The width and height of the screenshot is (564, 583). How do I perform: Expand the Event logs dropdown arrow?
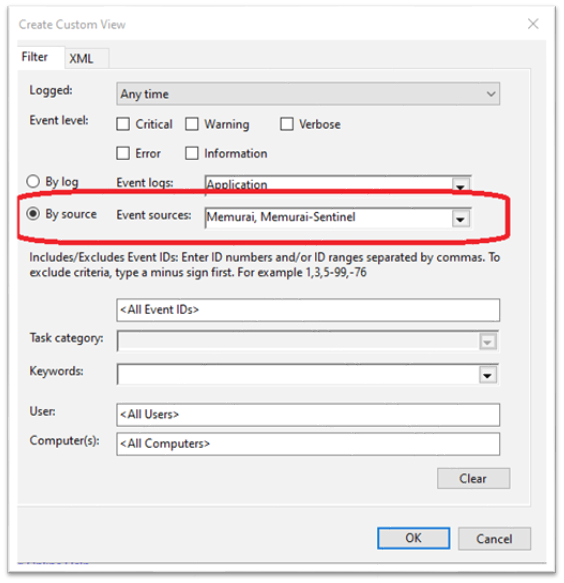click(x=461, y=186)
